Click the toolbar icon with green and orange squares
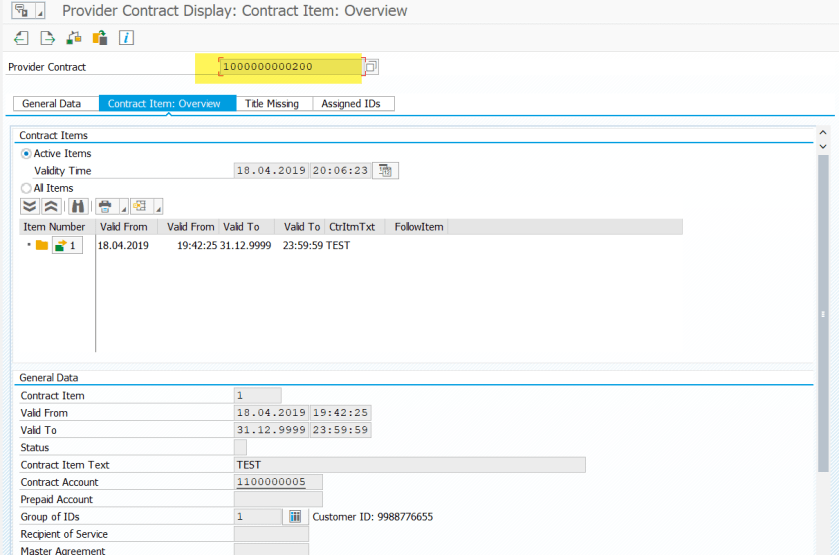Image resolution: width=839 pixels, height=555 pixels. click(74, 38)
